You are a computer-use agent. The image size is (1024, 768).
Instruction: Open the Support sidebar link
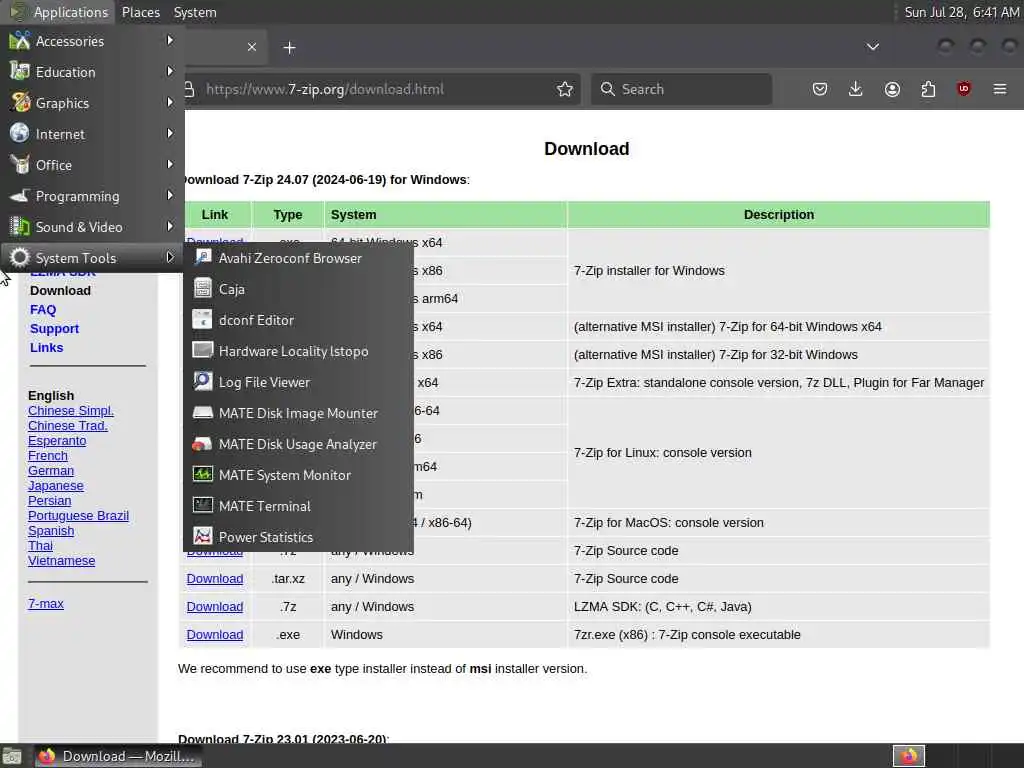click(x=54, y=328)
